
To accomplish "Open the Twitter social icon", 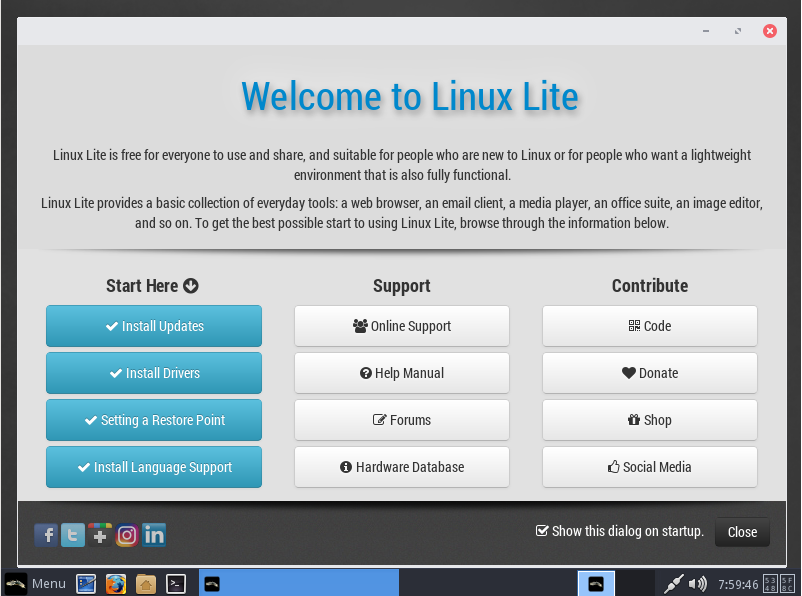I will [x=73, y=535].
